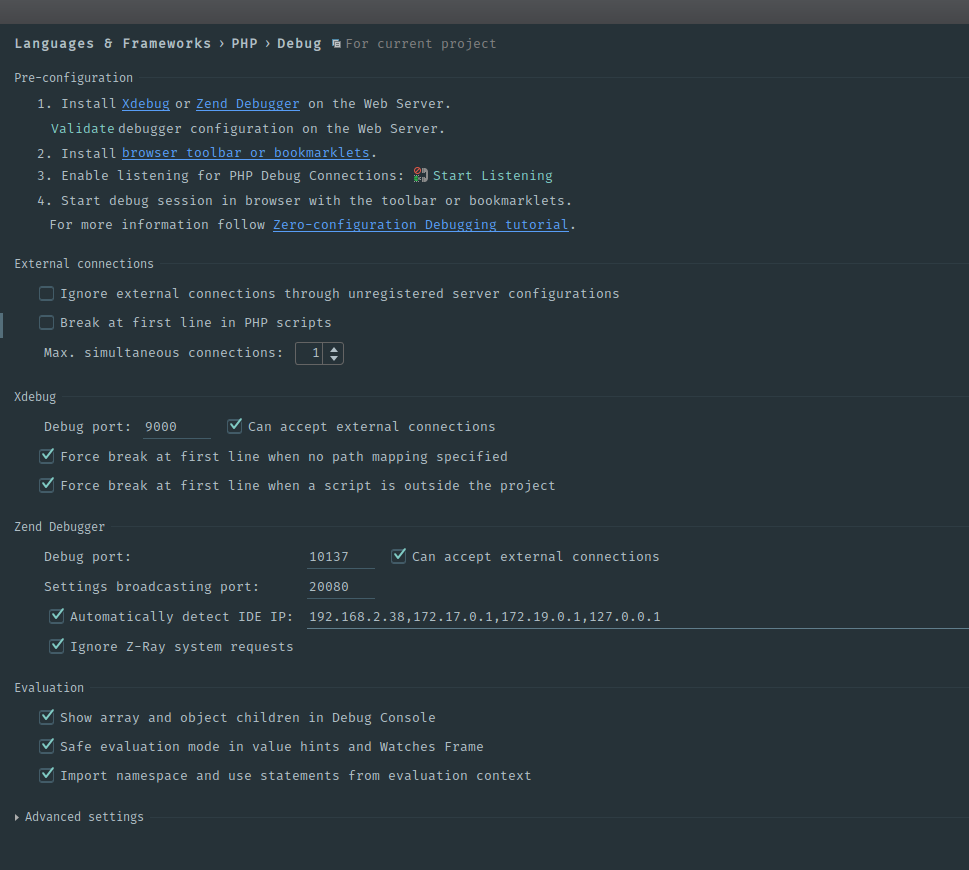Screen dimensions: 969x870
Task: Check 'Break at first line in PHP scripts'
Action: click(x=46, y=323)
